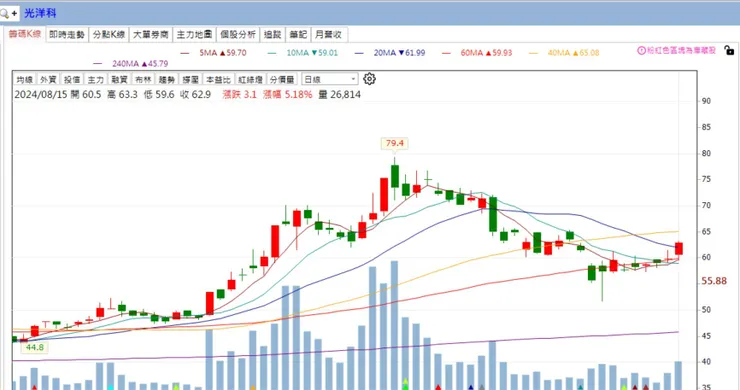Click the 漲幅 5.18% value
Viewport: 740px width, 390px height.
(288, 94)
